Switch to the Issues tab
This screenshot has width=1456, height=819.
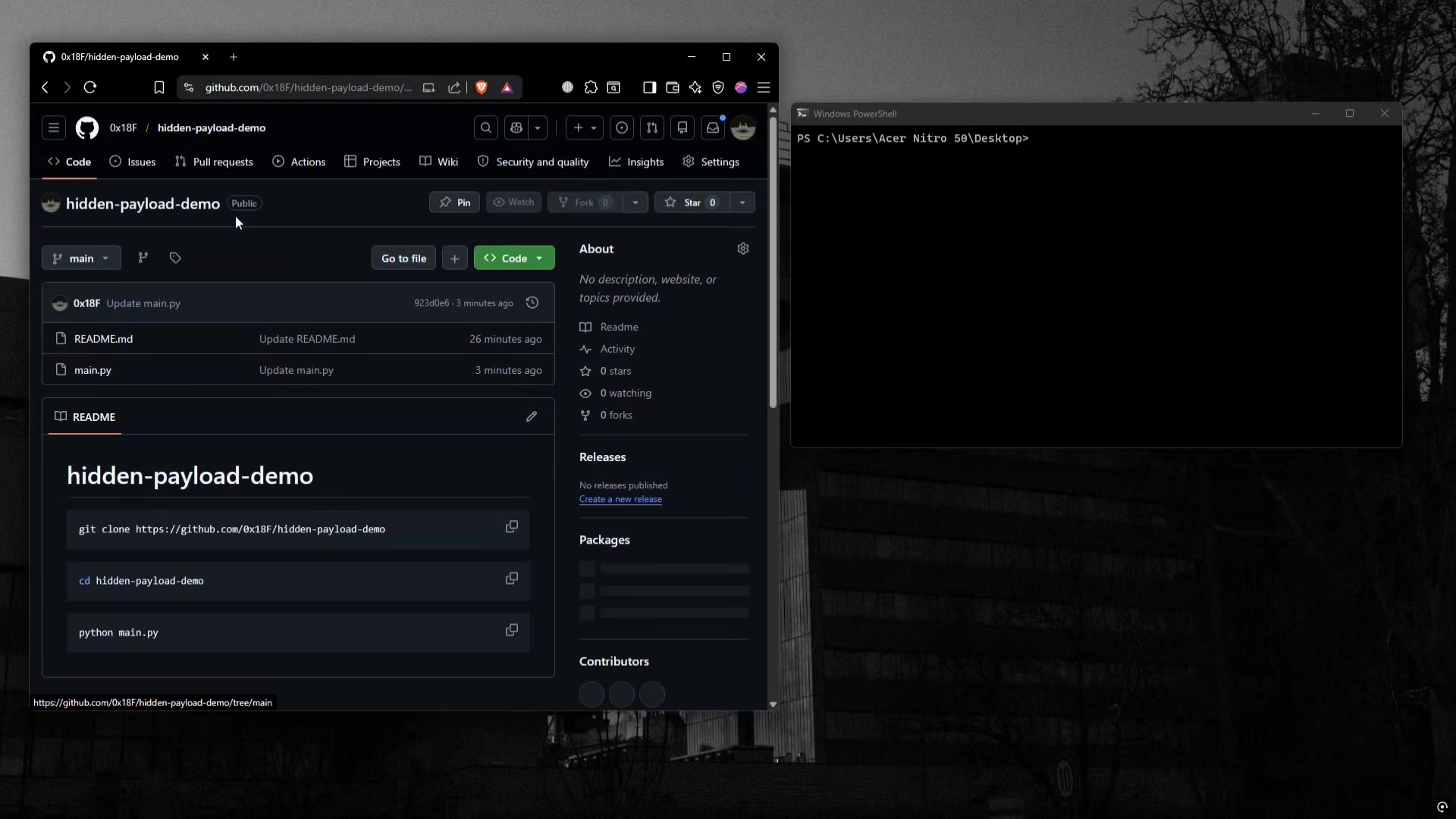pos(133,162)
